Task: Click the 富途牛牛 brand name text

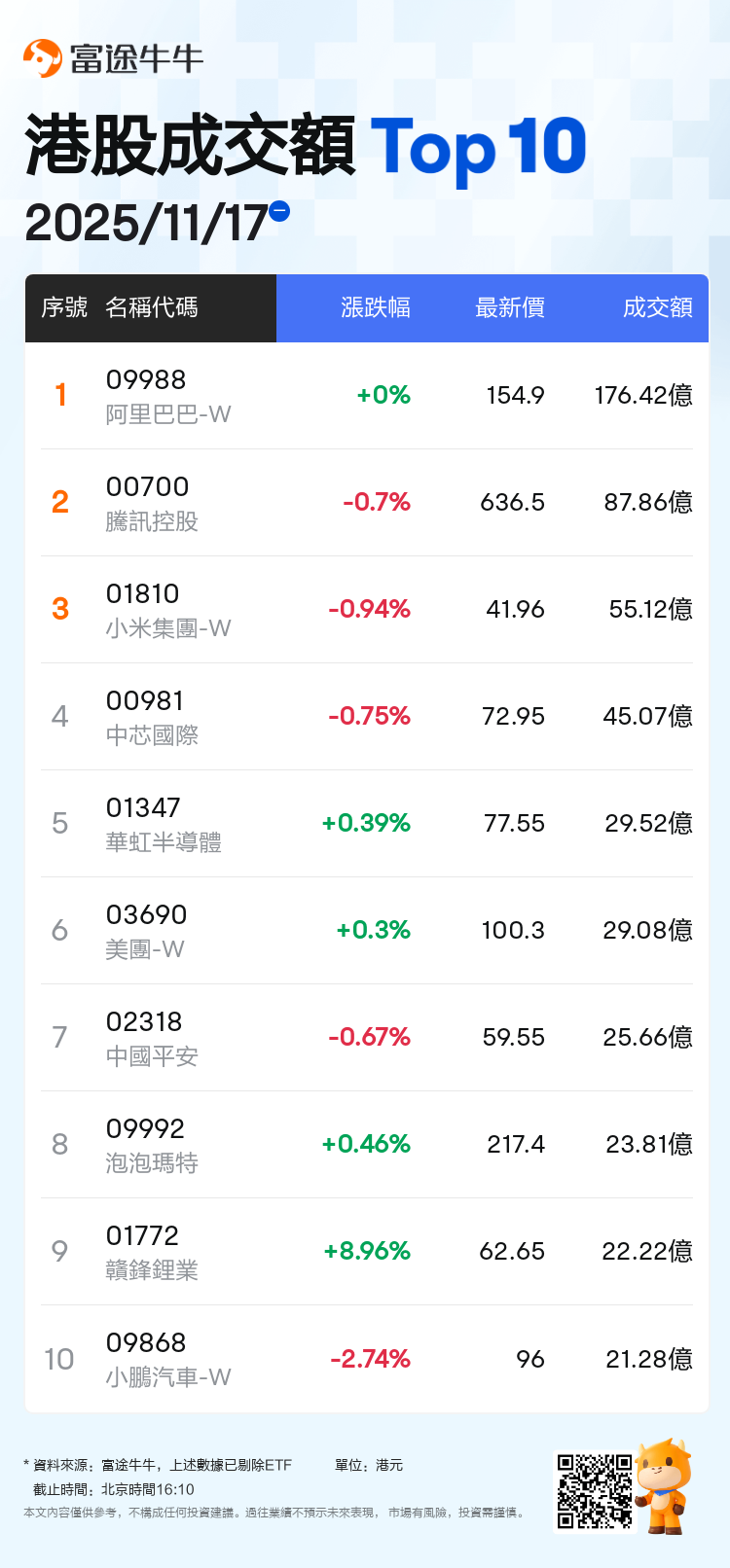Action: 137,59
